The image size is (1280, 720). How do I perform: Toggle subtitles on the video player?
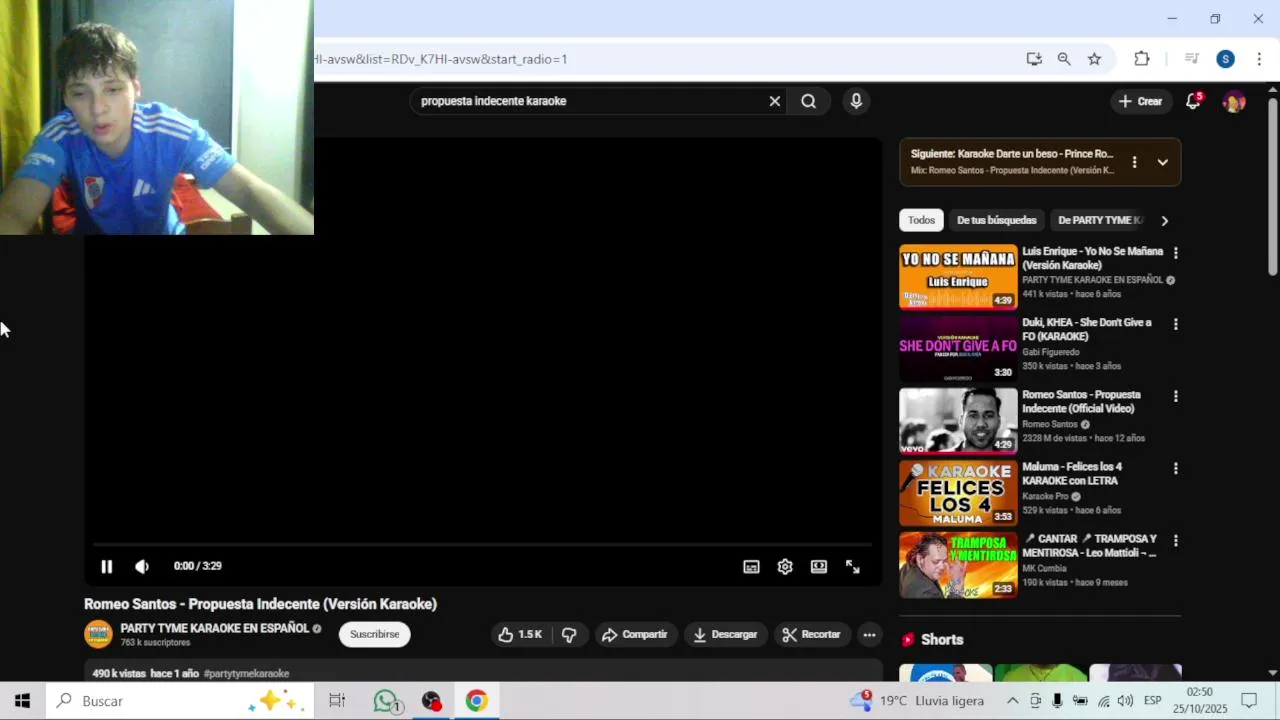751,566
